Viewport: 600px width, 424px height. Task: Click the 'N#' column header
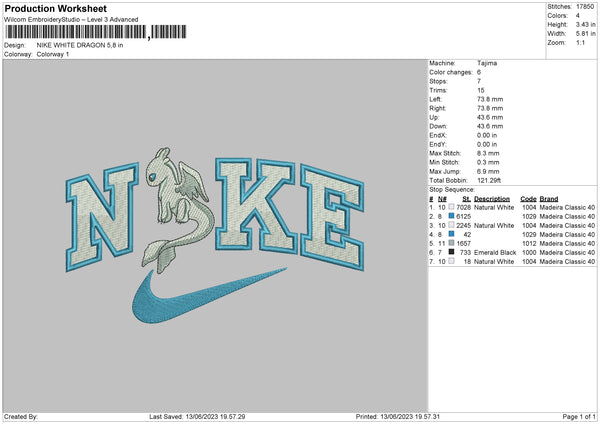point(442,199)
